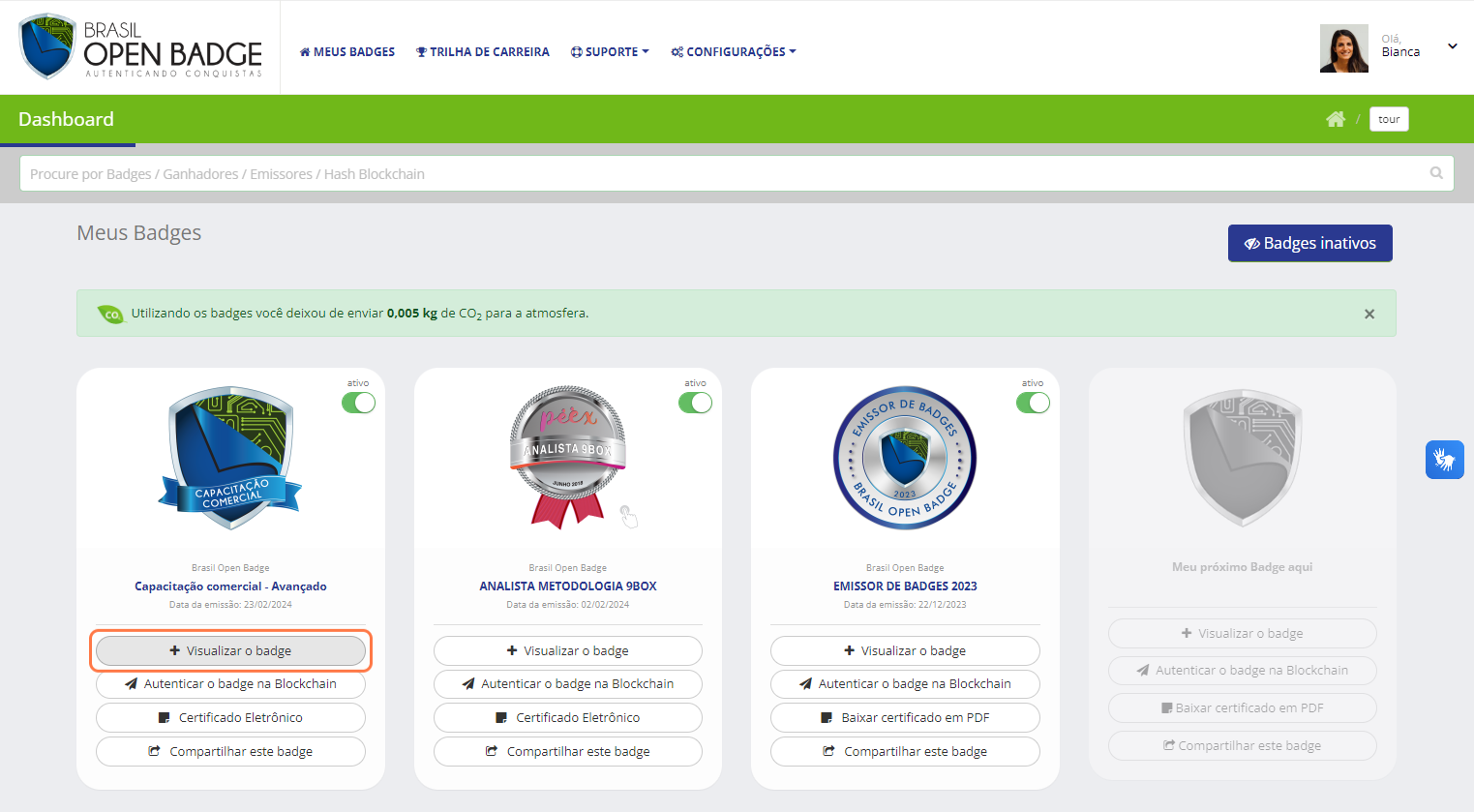Click the green CO2 leaf icon
Viewport: 1474px width, 812px height.
pyautogui.click(x=111, y=314)
